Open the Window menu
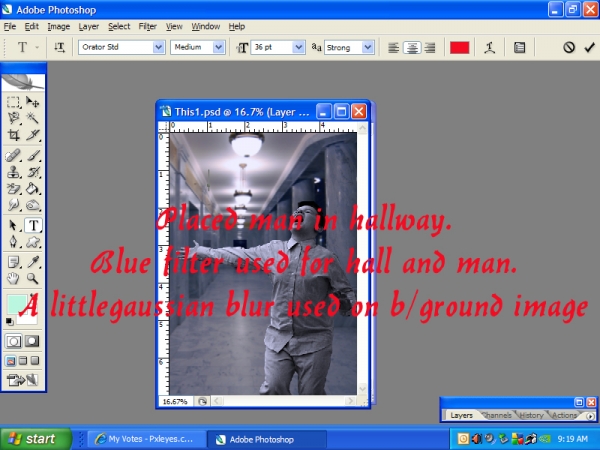 point(206,26)
